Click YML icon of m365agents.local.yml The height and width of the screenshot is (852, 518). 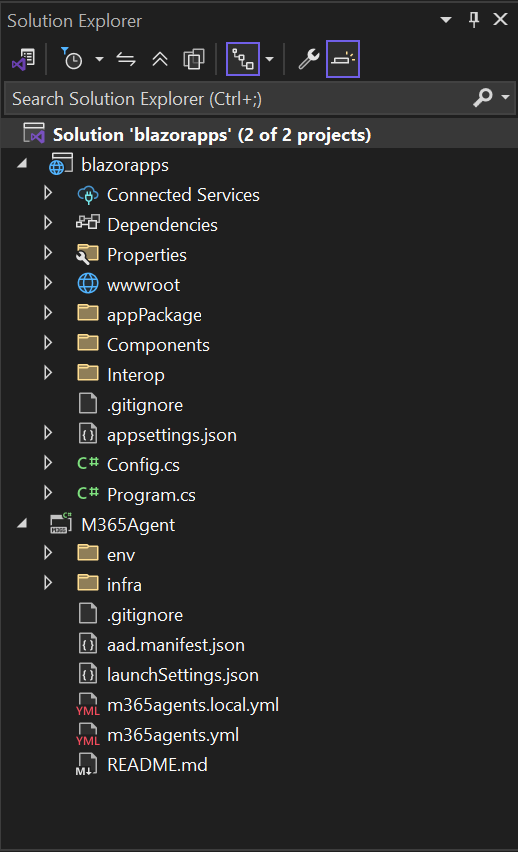[x=88, y=705]
